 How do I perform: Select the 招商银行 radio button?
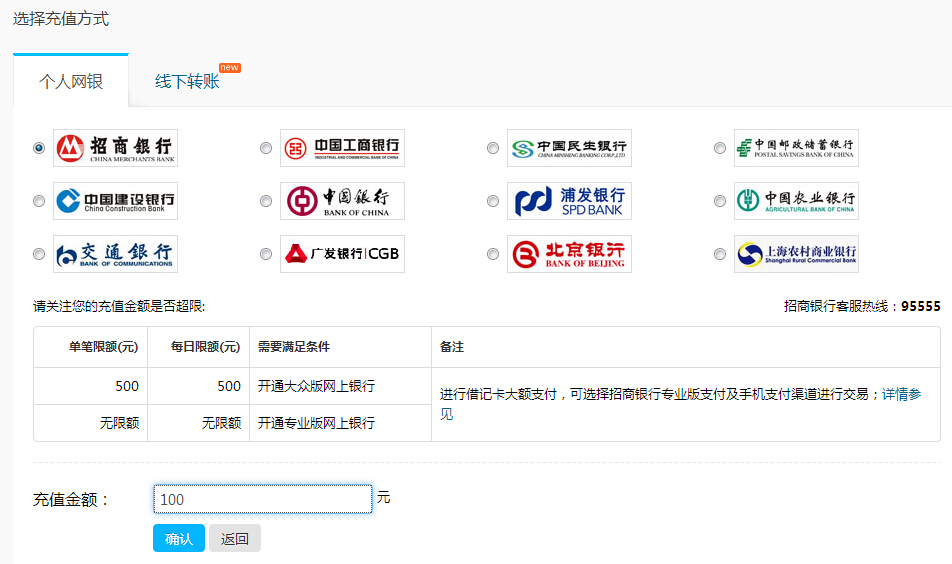pyautogui.click(x=39, y=148)
